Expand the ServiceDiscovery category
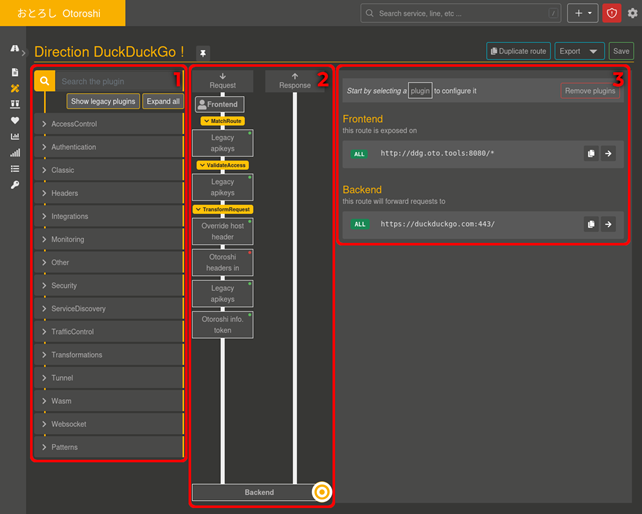Screen dimensions: 642x514 109,308
